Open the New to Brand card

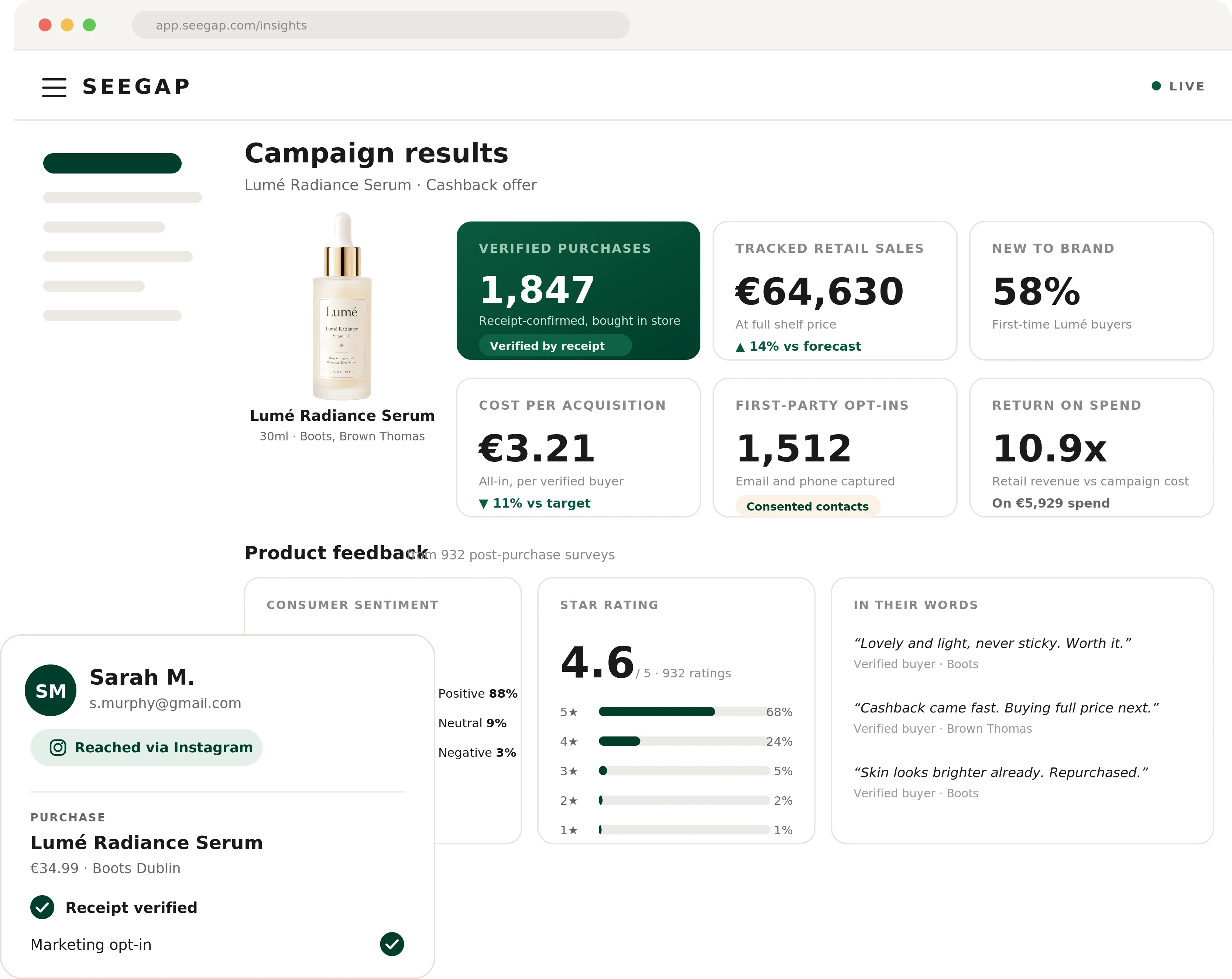(1091, 290)
